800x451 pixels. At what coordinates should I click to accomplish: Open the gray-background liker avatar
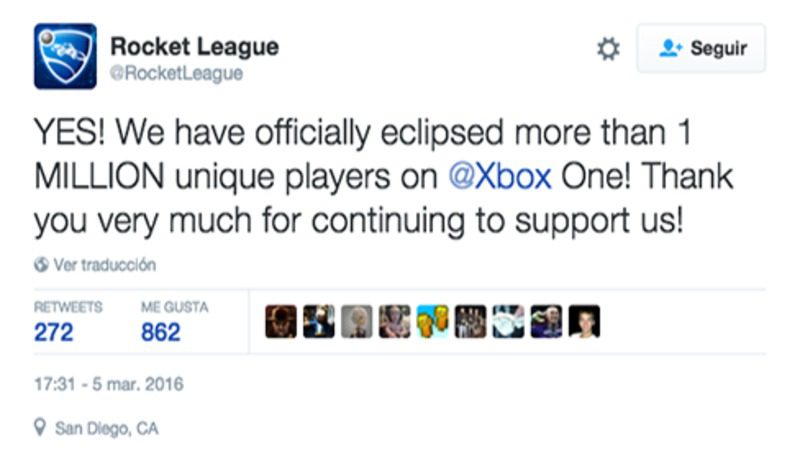357,321
